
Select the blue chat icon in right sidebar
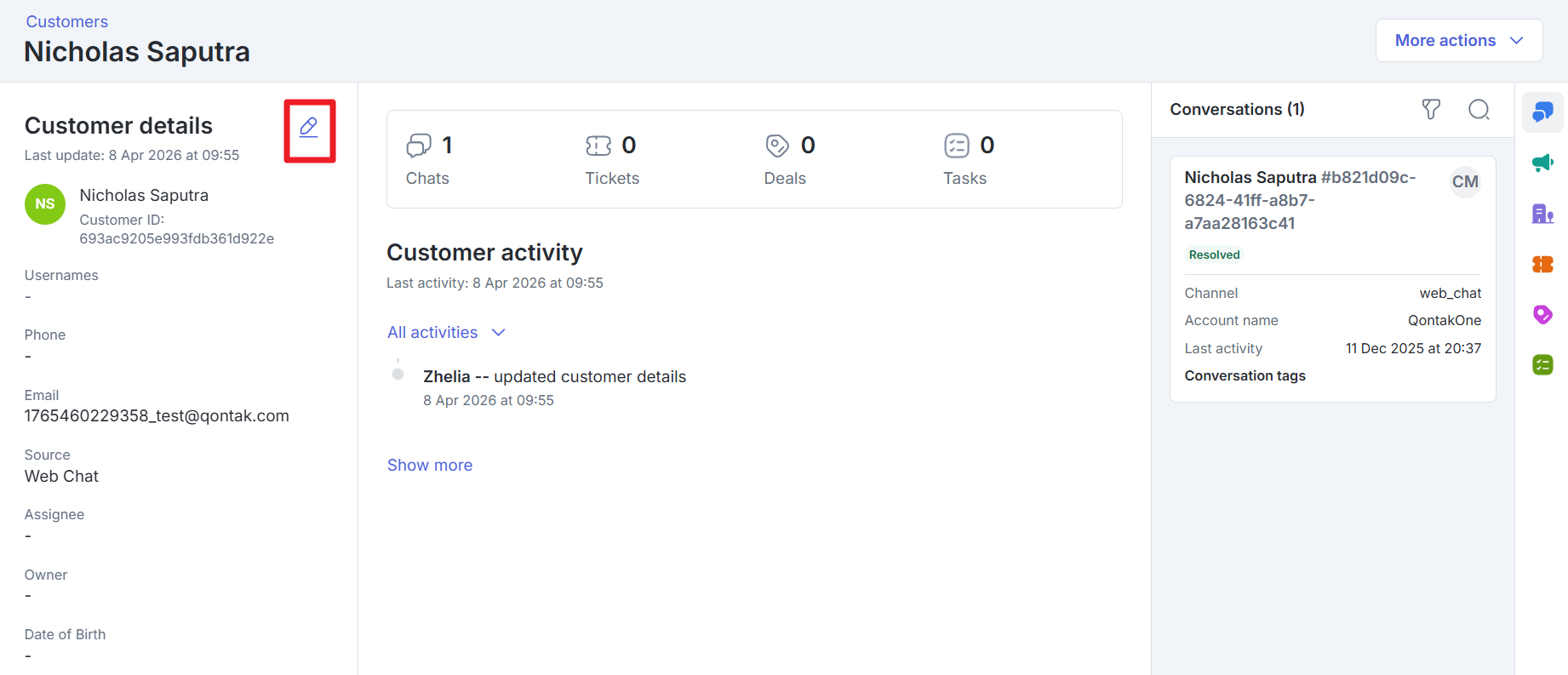(x=1542, y=112)
